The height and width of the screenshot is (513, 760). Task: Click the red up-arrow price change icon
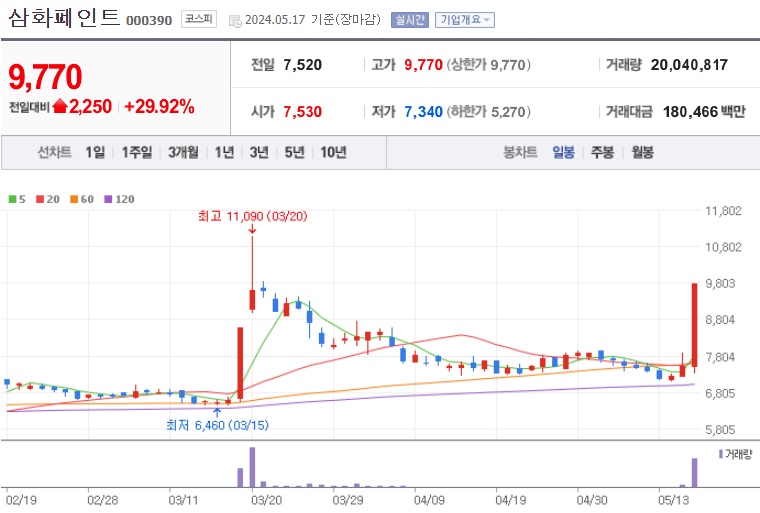coord(60,106)
